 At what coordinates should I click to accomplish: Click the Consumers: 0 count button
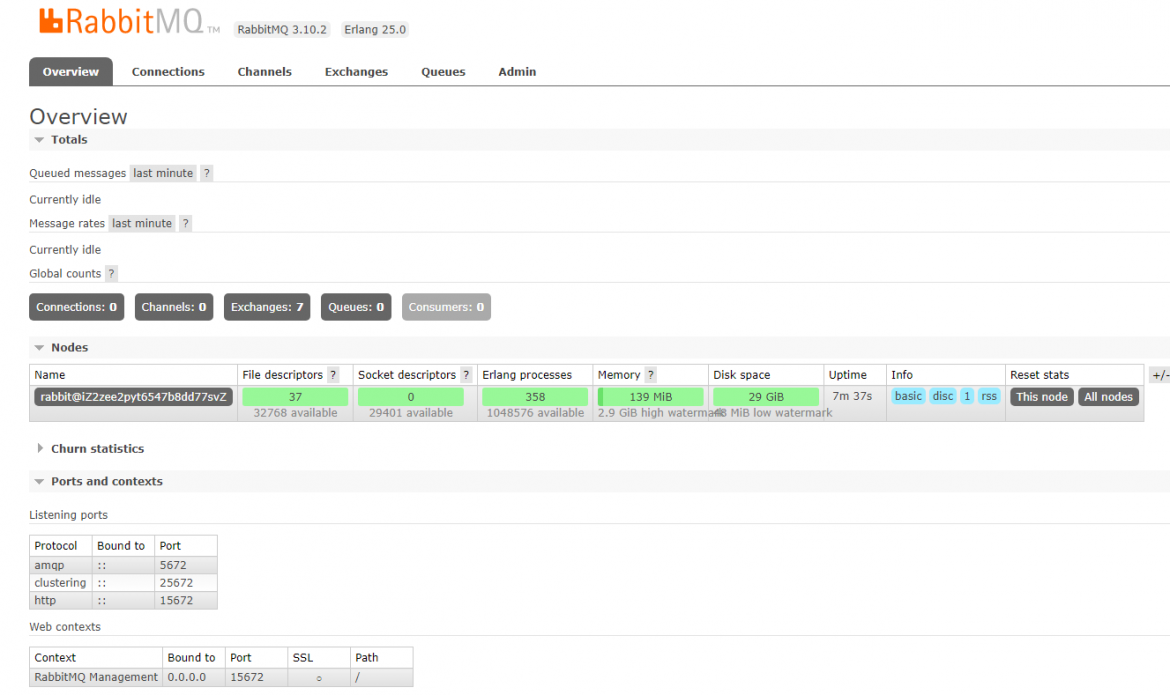(446, 307)
